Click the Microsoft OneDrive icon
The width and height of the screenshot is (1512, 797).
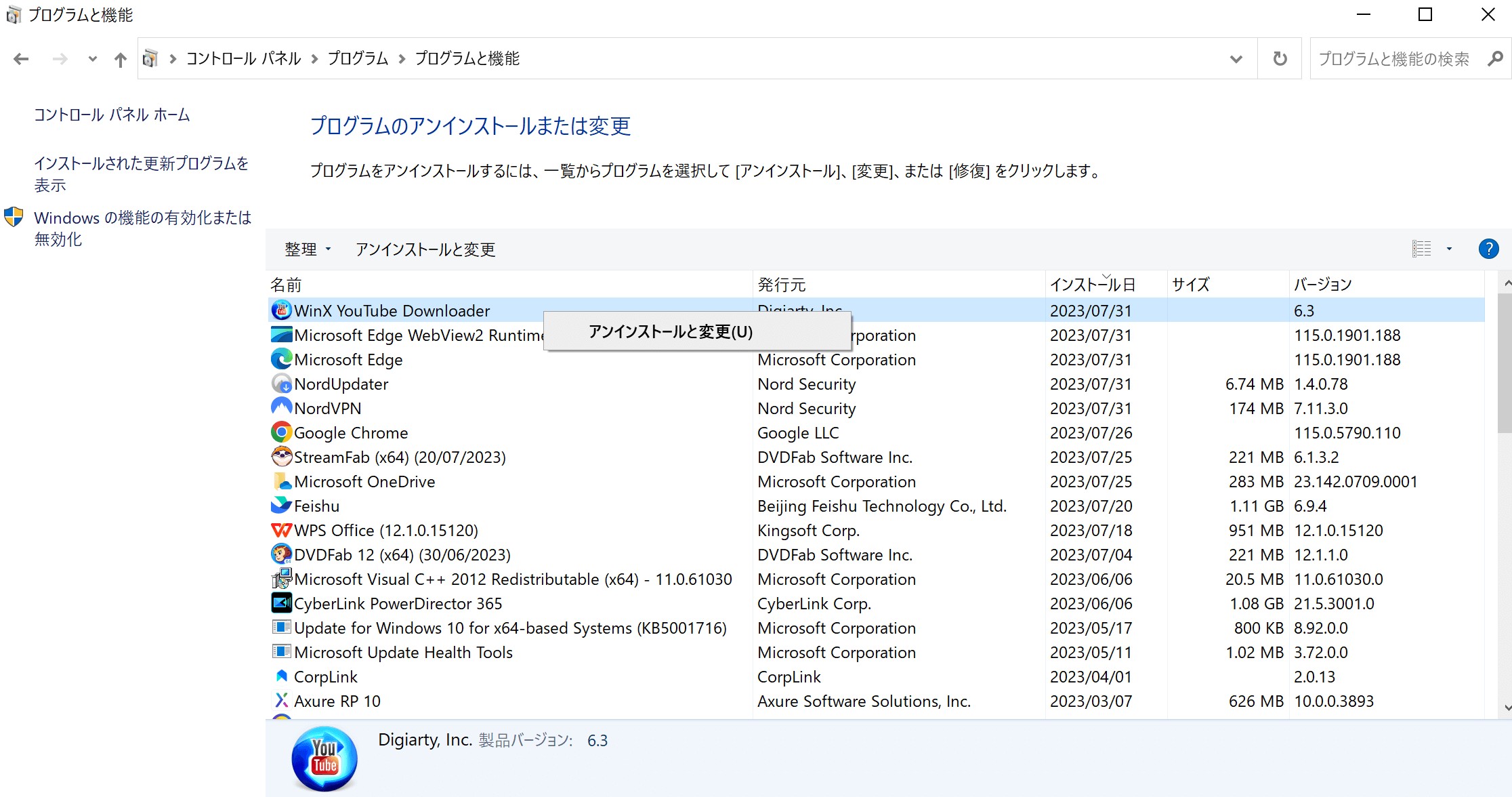coord(281,481)
